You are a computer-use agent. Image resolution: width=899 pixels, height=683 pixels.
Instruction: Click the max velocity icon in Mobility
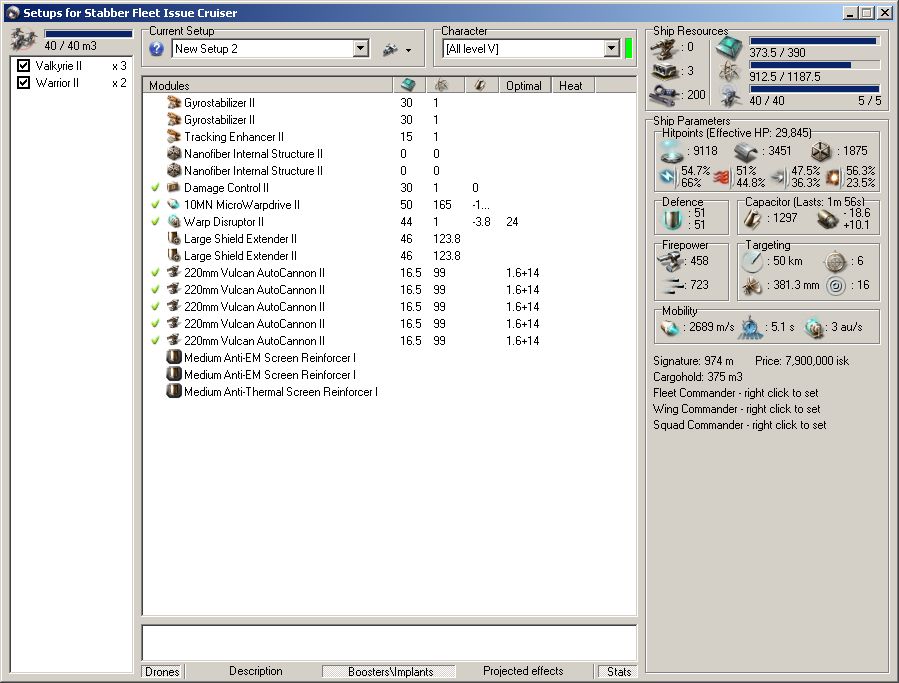tap(670, 327)
